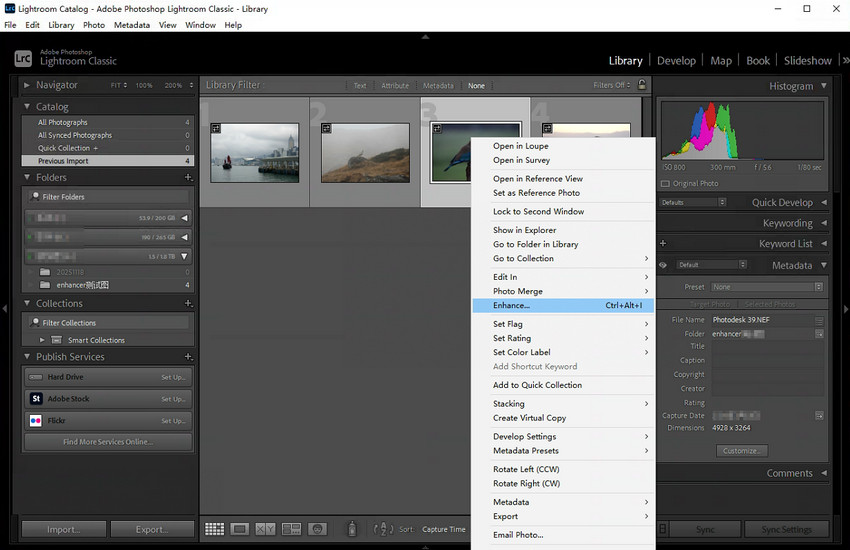
Task: Open Quick Develop Defaults dropdown
Action: pos(693,202)
